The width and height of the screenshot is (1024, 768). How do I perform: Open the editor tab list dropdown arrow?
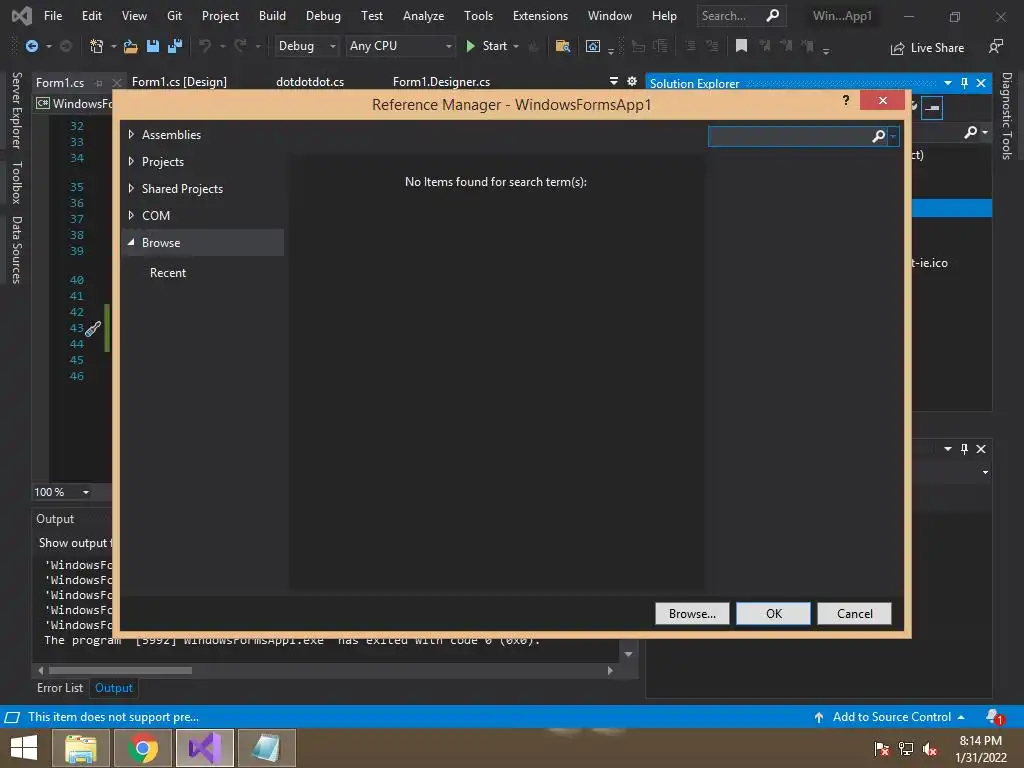[614, 81]
